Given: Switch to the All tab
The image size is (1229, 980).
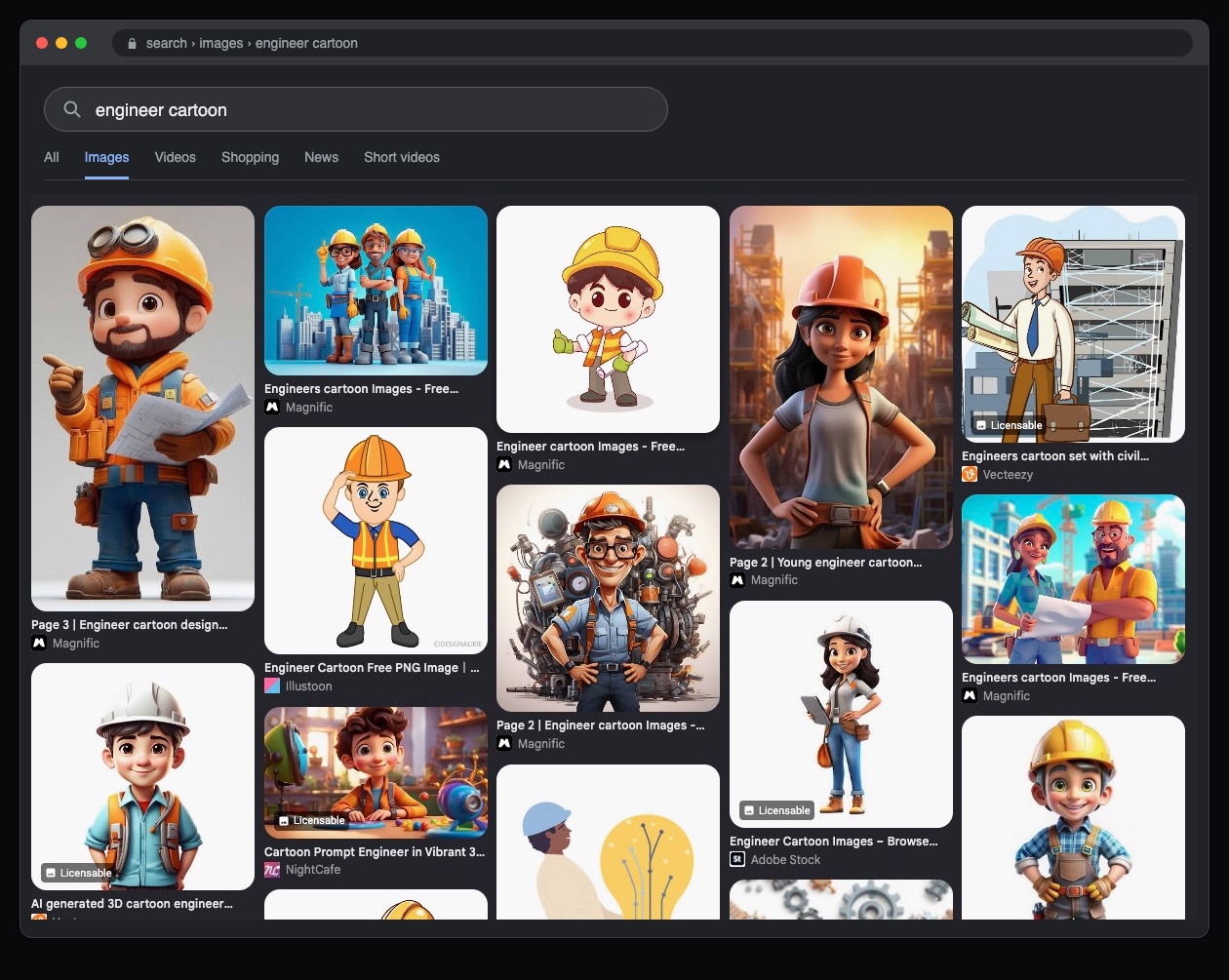Looking at the screenshot, I should (x=52, y=157).
